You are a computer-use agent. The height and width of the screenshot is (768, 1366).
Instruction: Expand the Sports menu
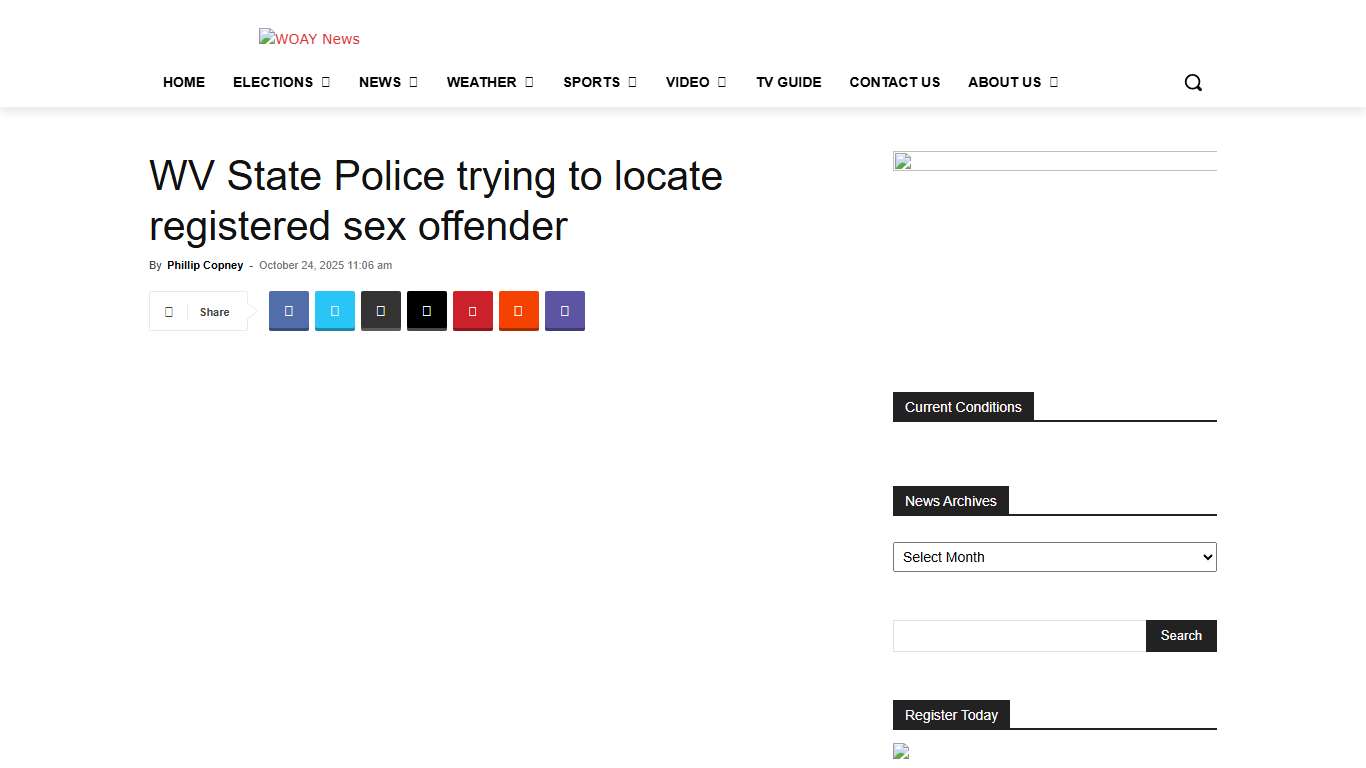[599, 82]
